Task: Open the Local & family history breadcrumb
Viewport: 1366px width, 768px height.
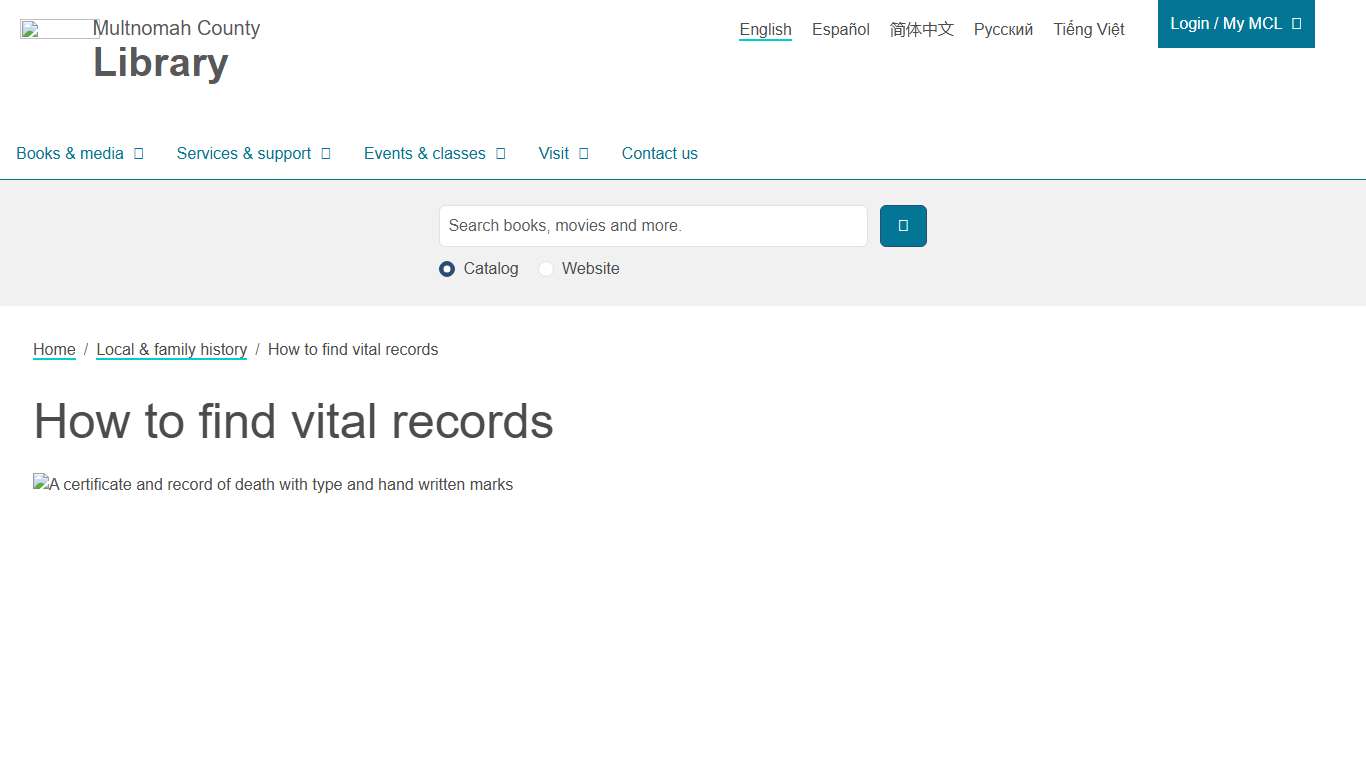Action: [x=171, y=349]
